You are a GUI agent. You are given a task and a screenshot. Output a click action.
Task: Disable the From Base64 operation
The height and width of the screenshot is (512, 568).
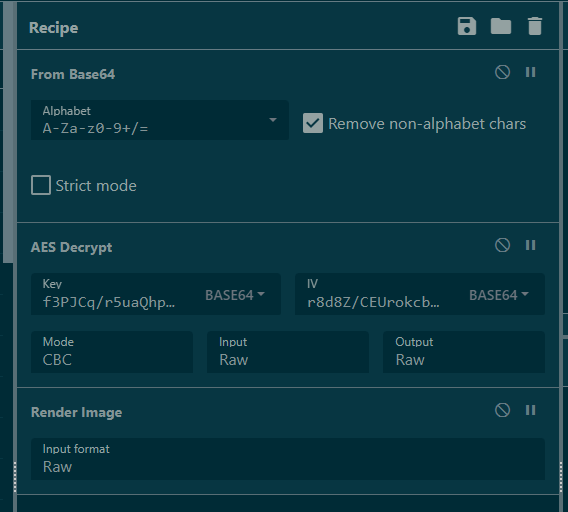pos(502,72)
